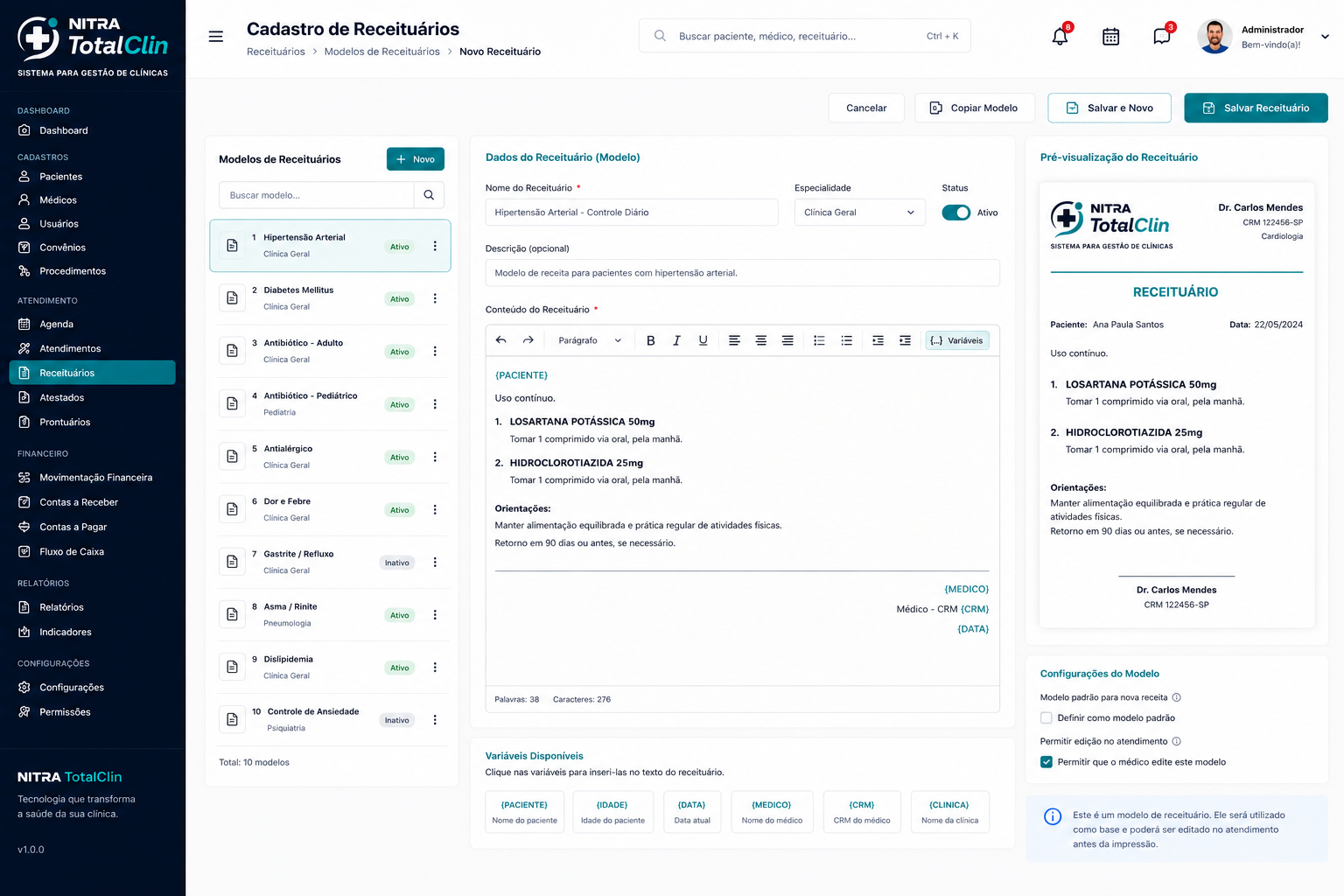Screen dimensions: 1344x896
Task: Uncheck Permitir que o médico edite
Action: pos(1046,762)
